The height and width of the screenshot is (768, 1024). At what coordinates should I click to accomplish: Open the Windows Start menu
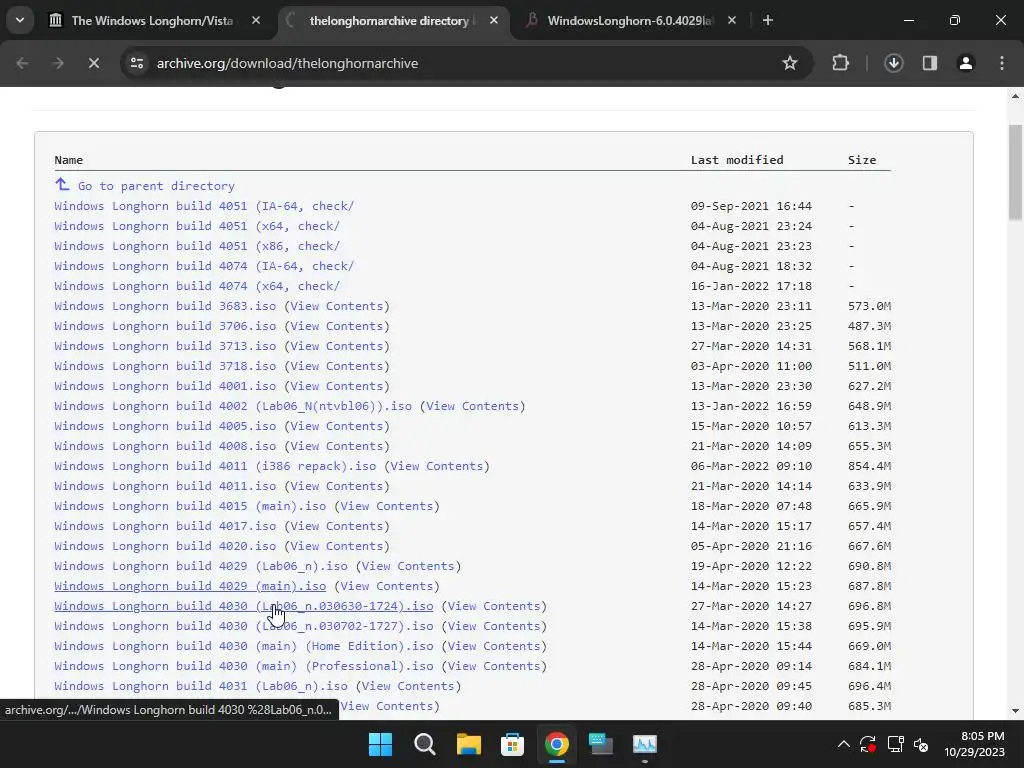(380, 744)
